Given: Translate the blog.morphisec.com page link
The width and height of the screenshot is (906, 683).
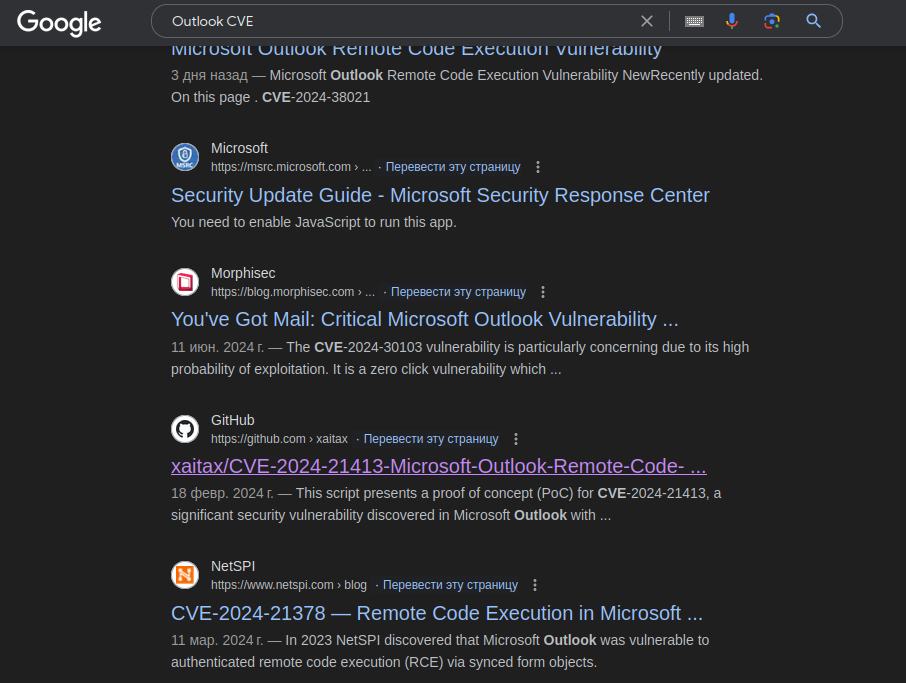Looking at the screenshot, I should pos(458,292).
